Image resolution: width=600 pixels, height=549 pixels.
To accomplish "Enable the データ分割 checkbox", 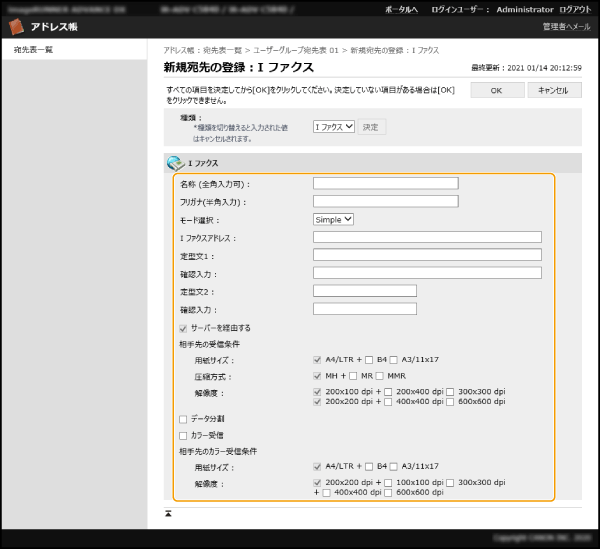I will pos(182,419).
